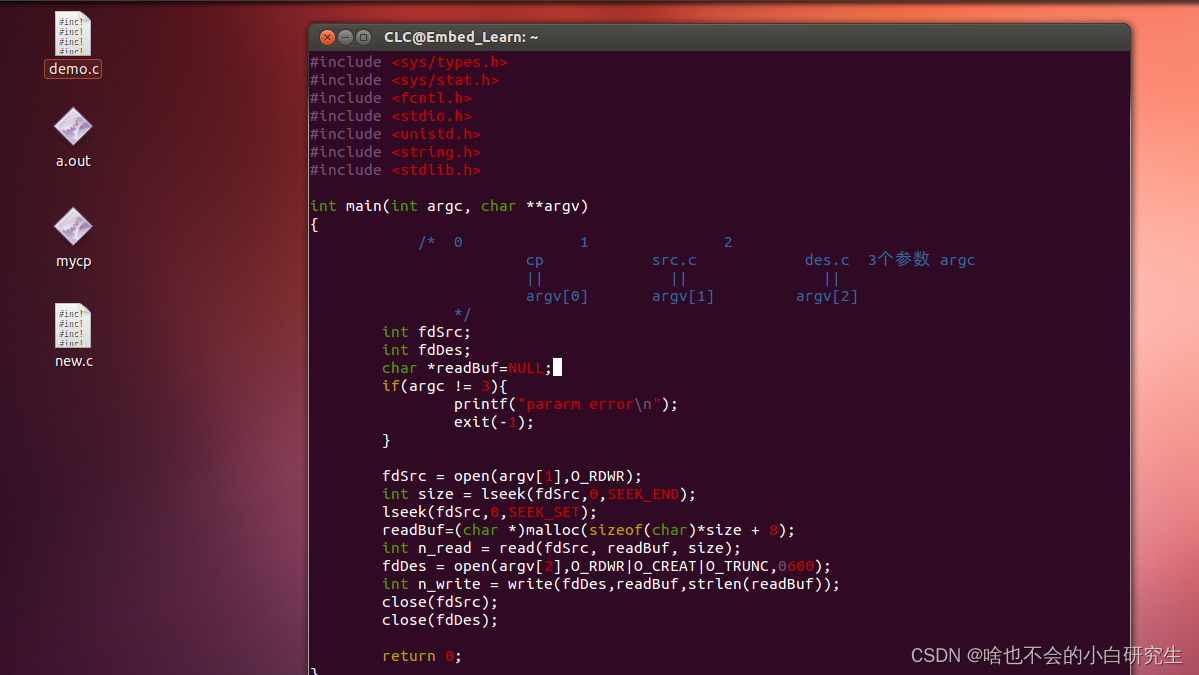Select the mycp filename label
Viewport: 1199px width, 675px height.
tap(72, 260)
